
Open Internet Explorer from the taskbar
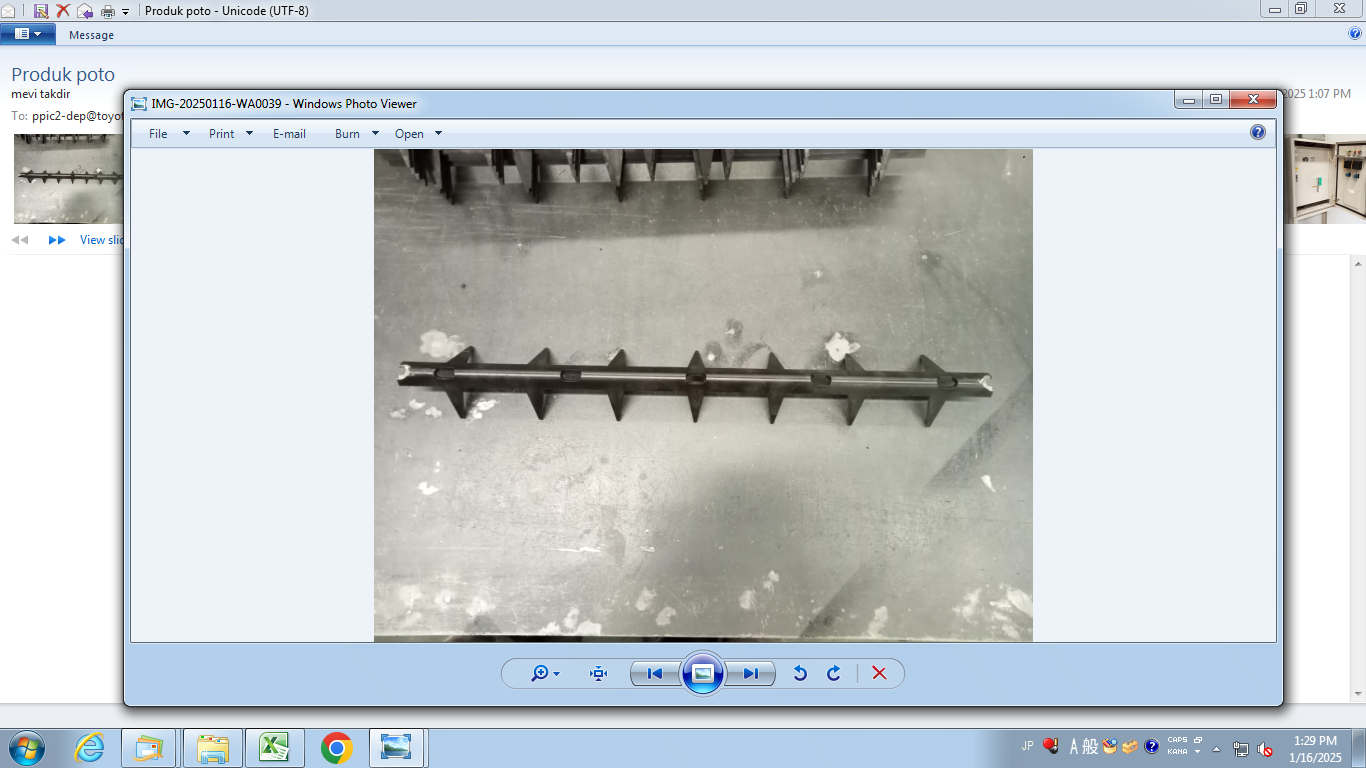(90, 747)
